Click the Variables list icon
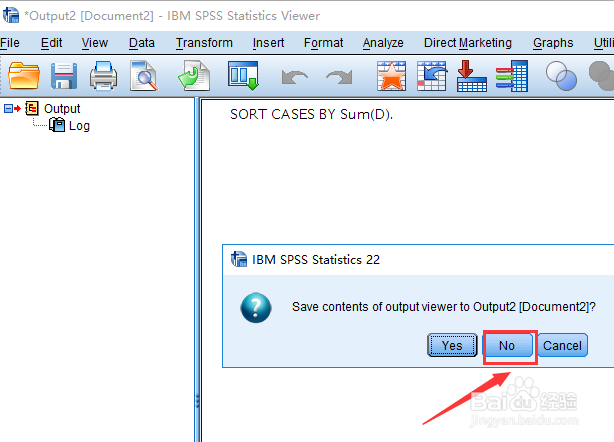Image resolution: width=614 pixels, height=442 pixels. [512, 76]
